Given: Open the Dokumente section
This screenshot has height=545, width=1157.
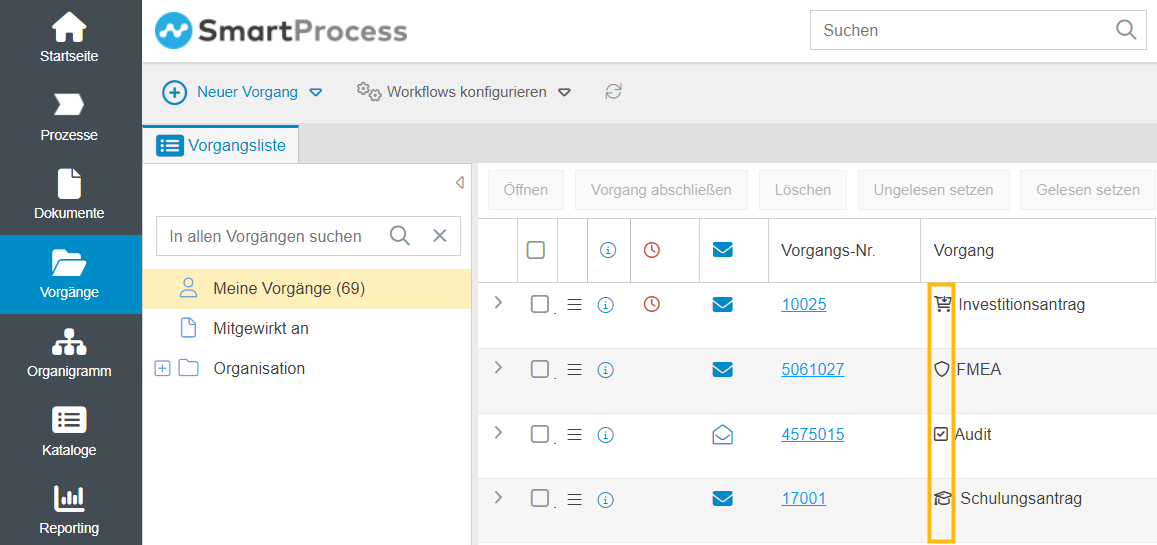Looking at the screenshot, I should coord(69,184).
